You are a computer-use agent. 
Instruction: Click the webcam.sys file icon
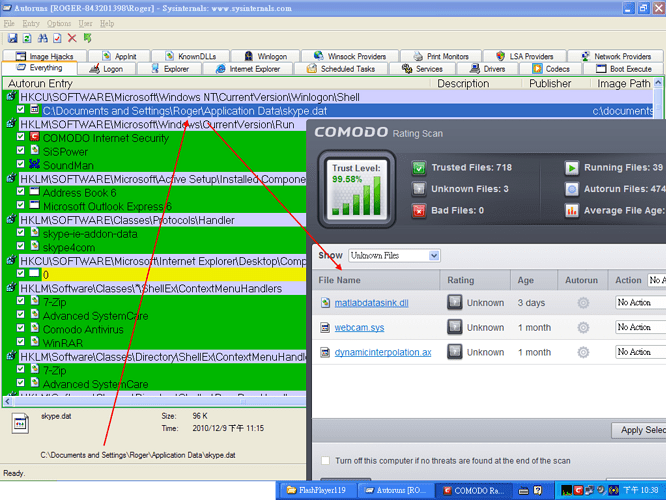tap(325, 327)
